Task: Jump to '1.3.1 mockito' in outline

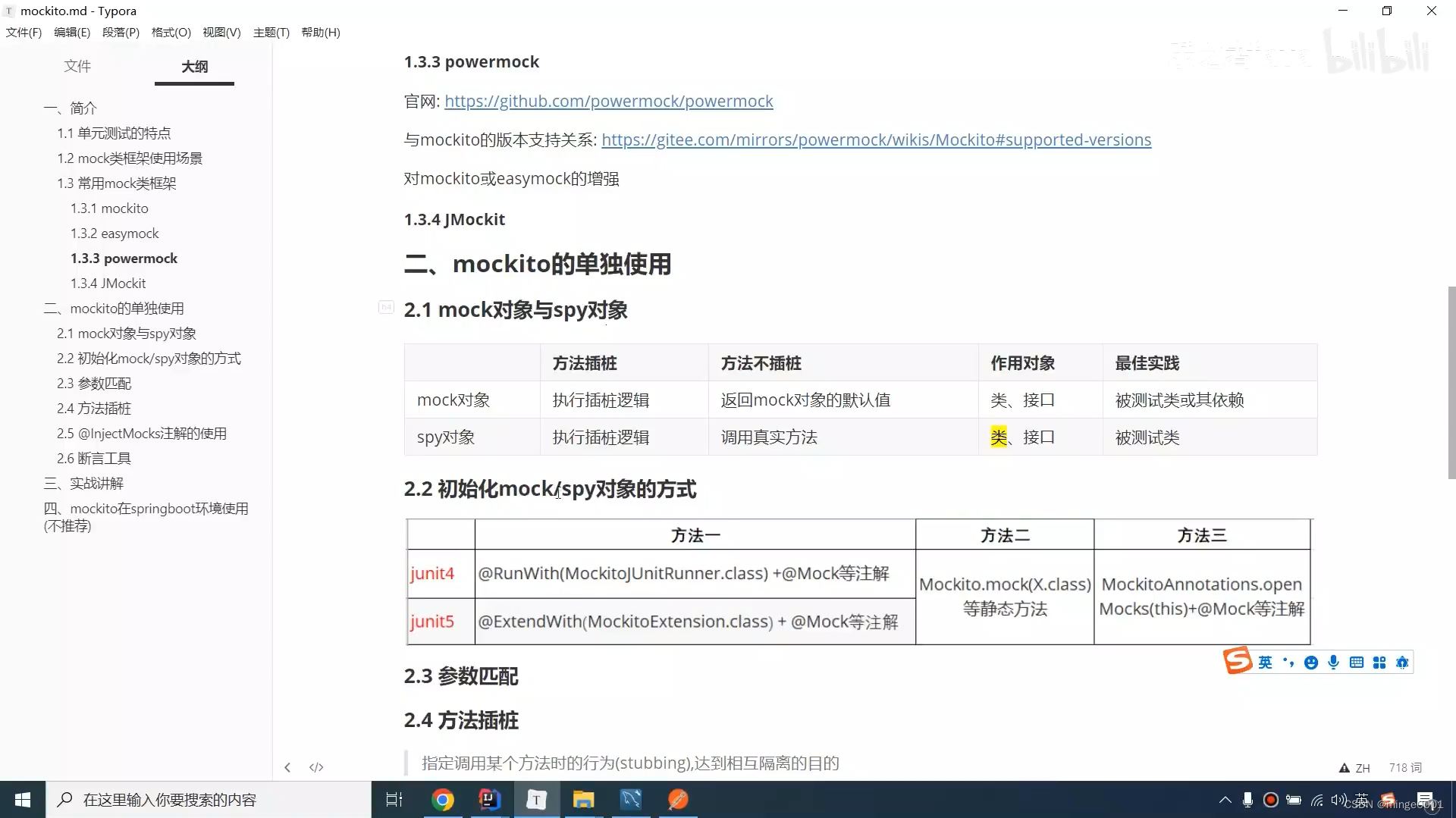Action: pos(109,208)
